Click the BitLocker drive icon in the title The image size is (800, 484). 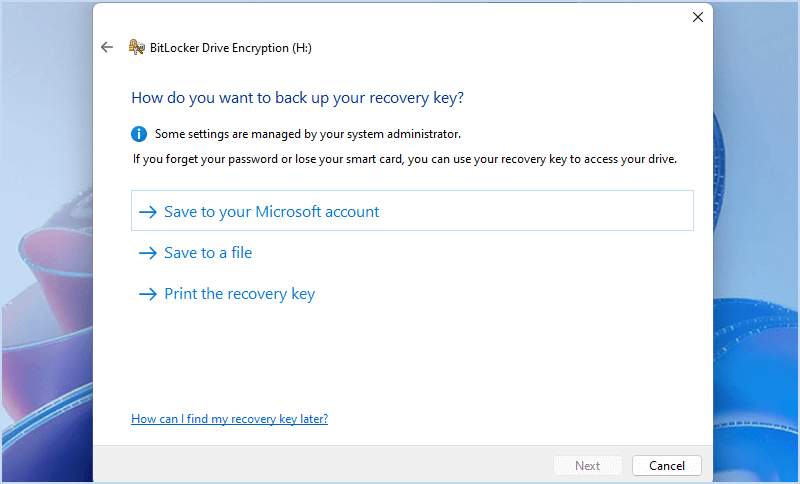pyautogui.click(x=137, y=47)
